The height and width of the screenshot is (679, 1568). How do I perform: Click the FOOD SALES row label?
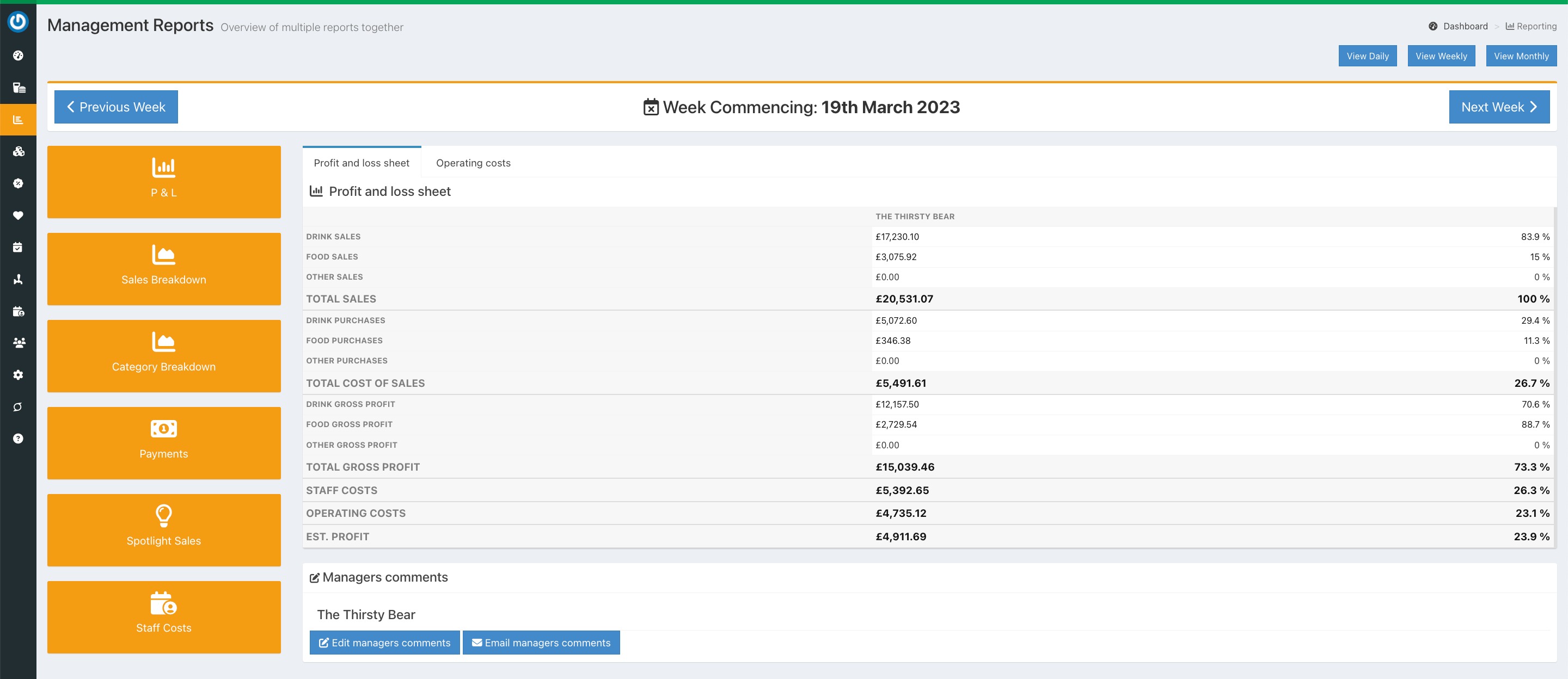pyautogui.click(x=332, y=257)
